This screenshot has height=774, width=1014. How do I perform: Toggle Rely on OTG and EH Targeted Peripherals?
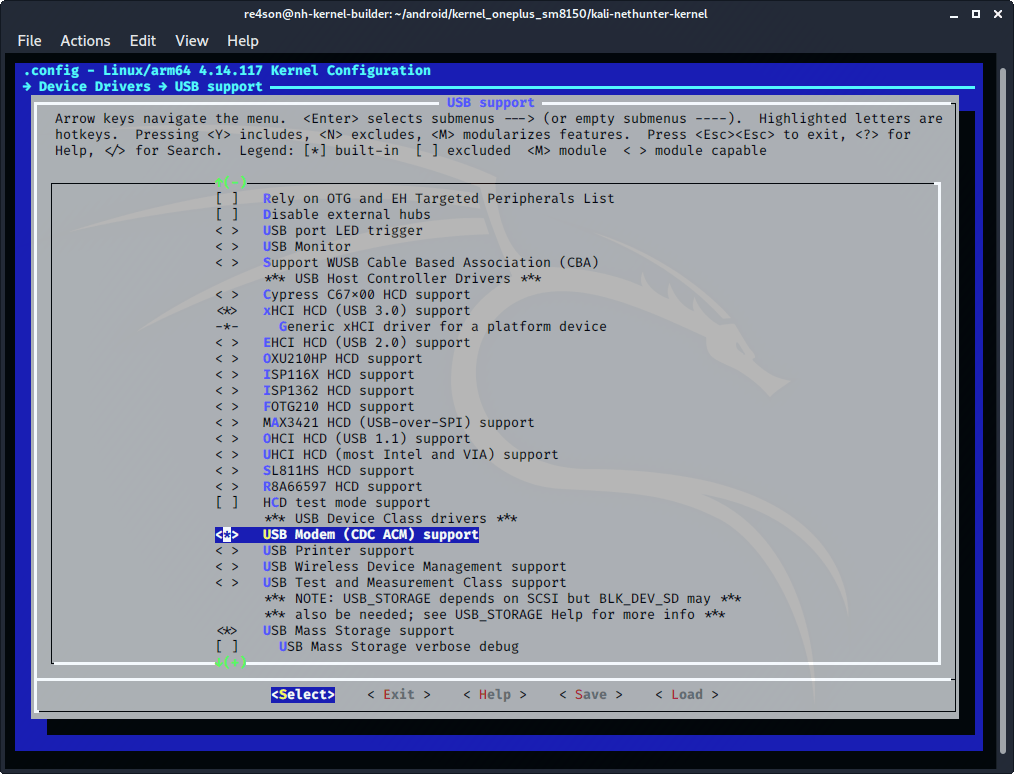coord(227,198)
